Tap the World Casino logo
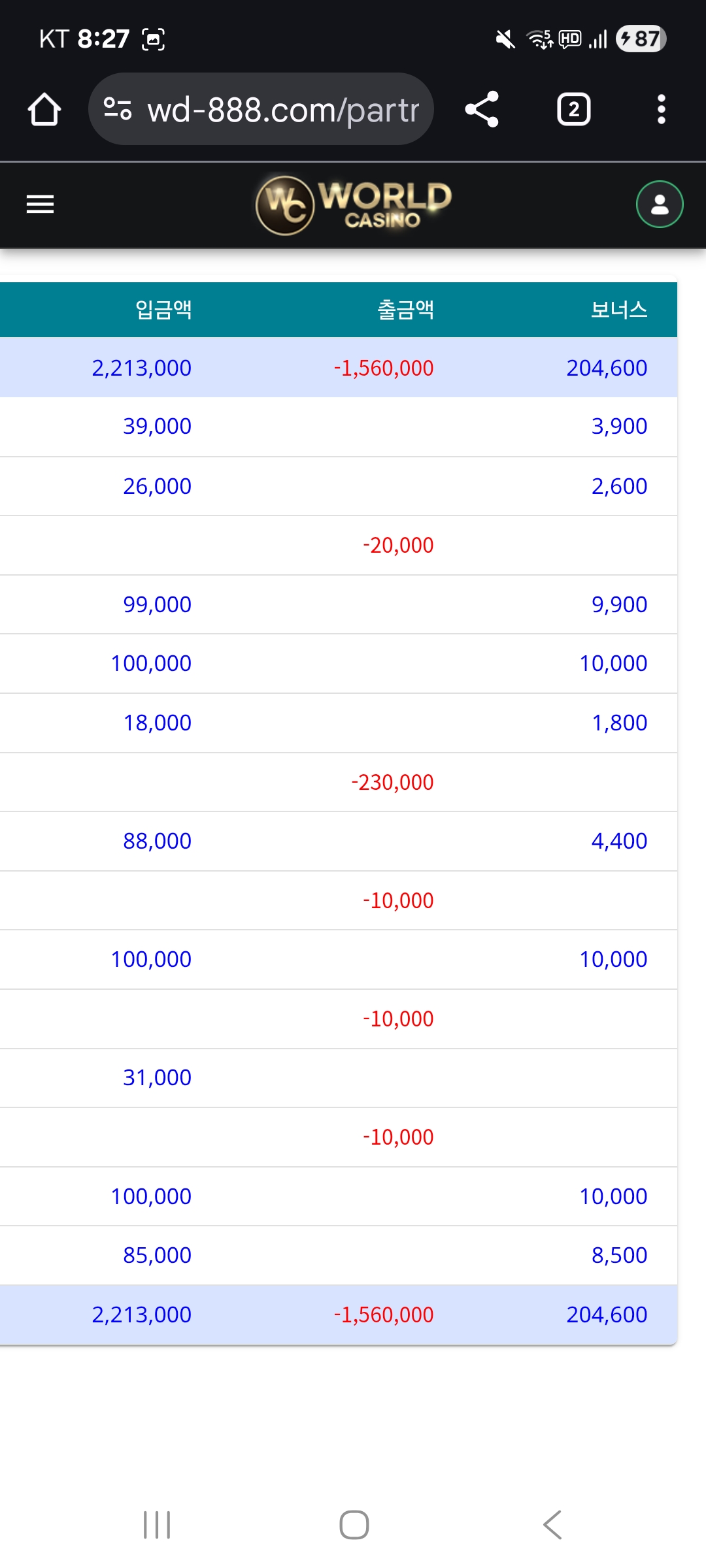The image size is (706, 1568). 353,204
